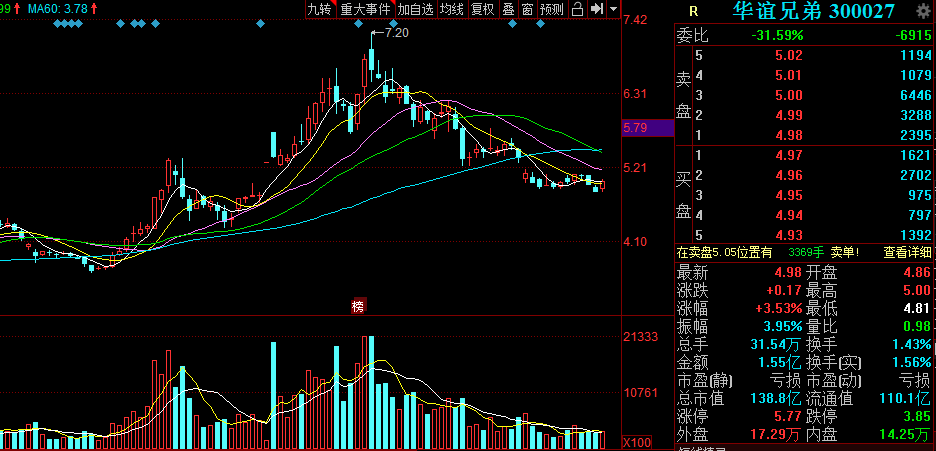Image resolution: width=936 pixels, height=451 pixels.
Task: Click the 量比 0.98 value
Action: 917,327
